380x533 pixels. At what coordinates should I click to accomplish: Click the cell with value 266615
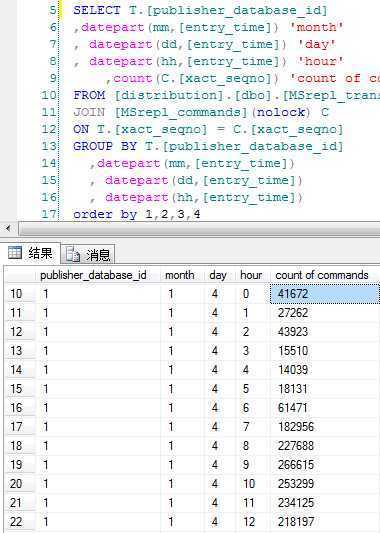(x=325, y=465)
